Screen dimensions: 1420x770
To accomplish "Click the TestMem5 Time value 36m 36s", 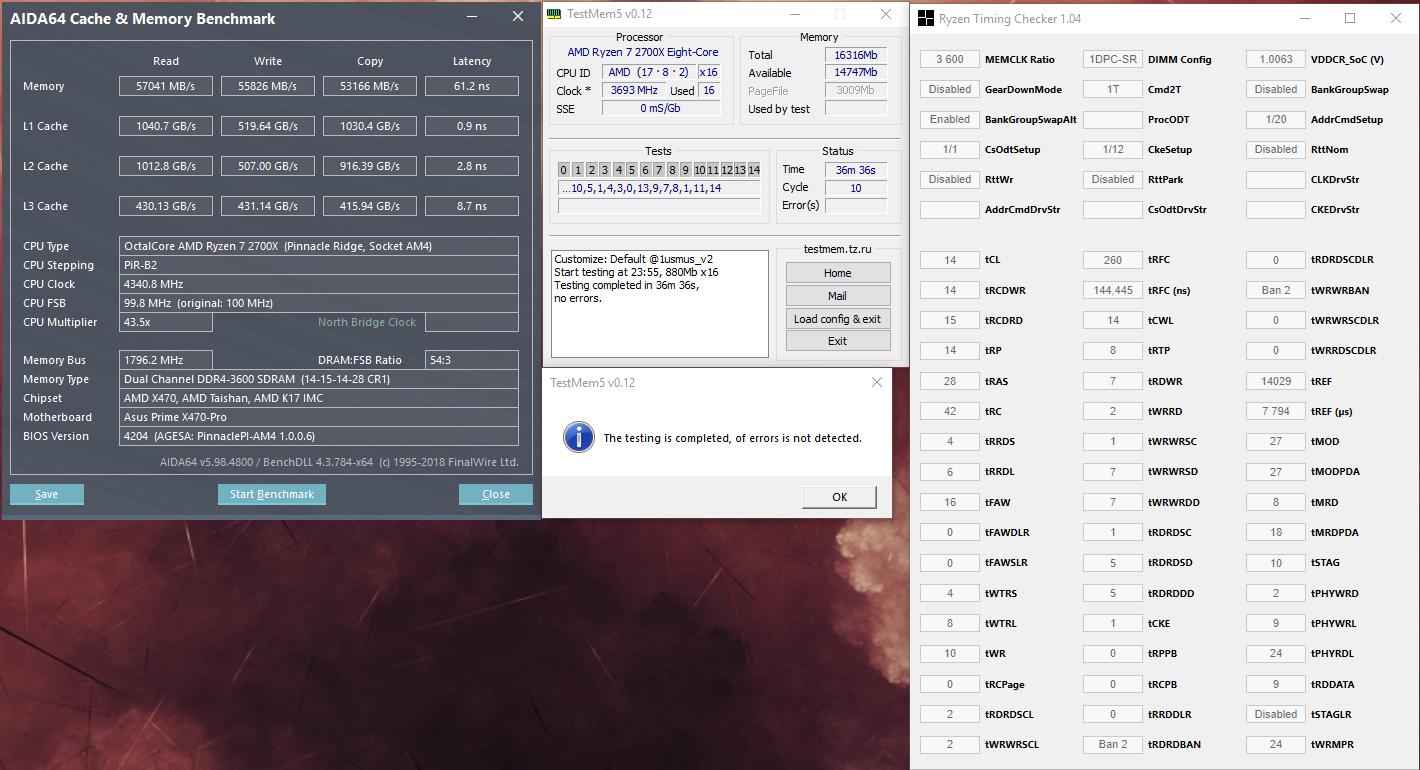I will [x=856, y=170].
